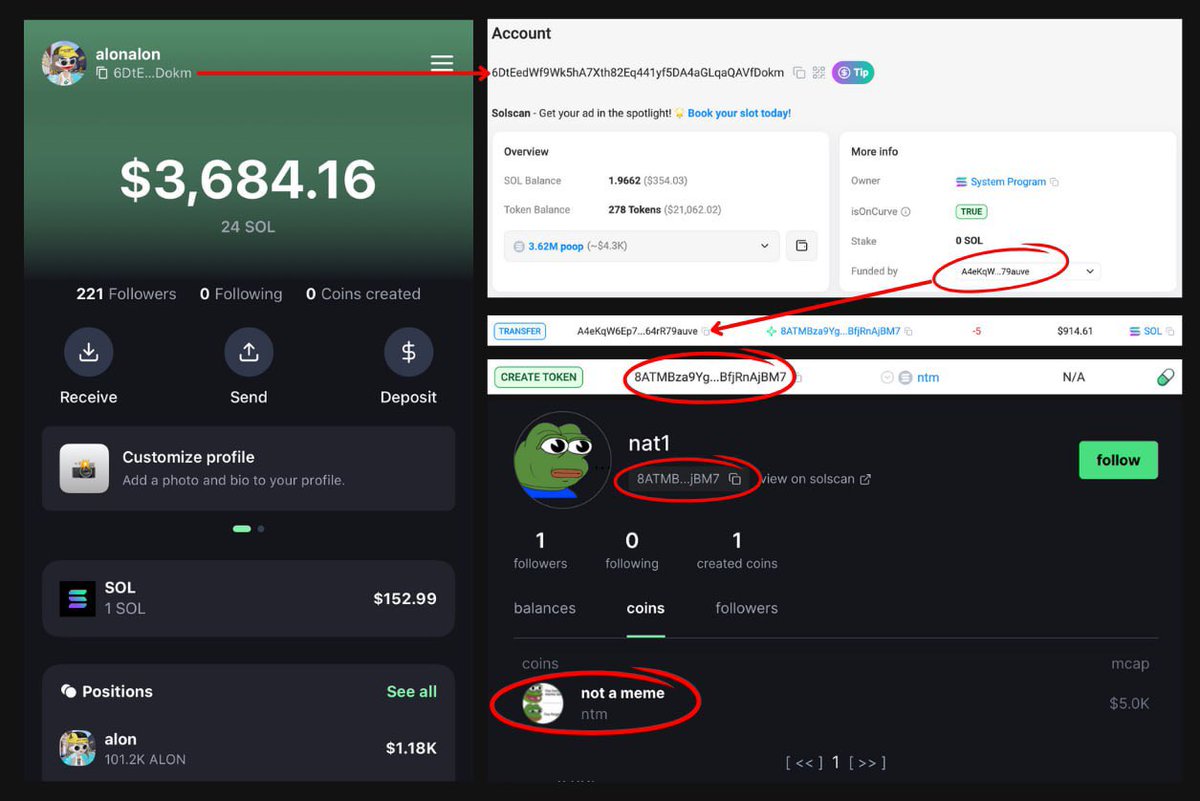Screen dimensions: 1200x801
Task: Click Book your slot today link
Action: pos(739,113)
